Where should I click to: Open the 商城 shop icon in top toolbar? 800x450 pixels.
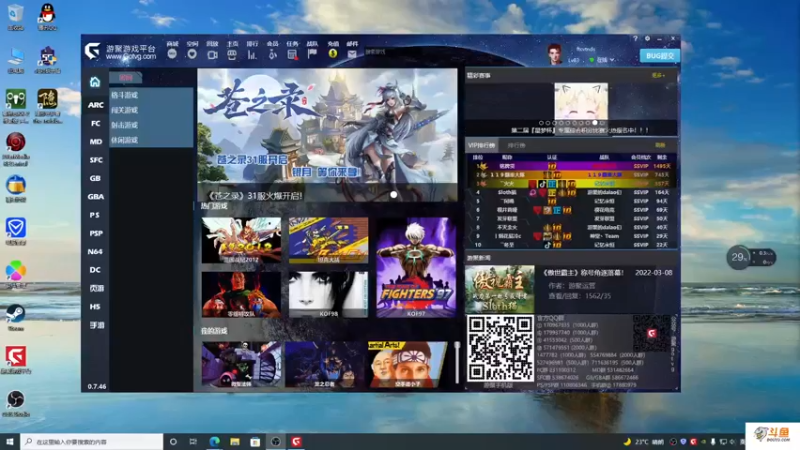coord(172,54)
